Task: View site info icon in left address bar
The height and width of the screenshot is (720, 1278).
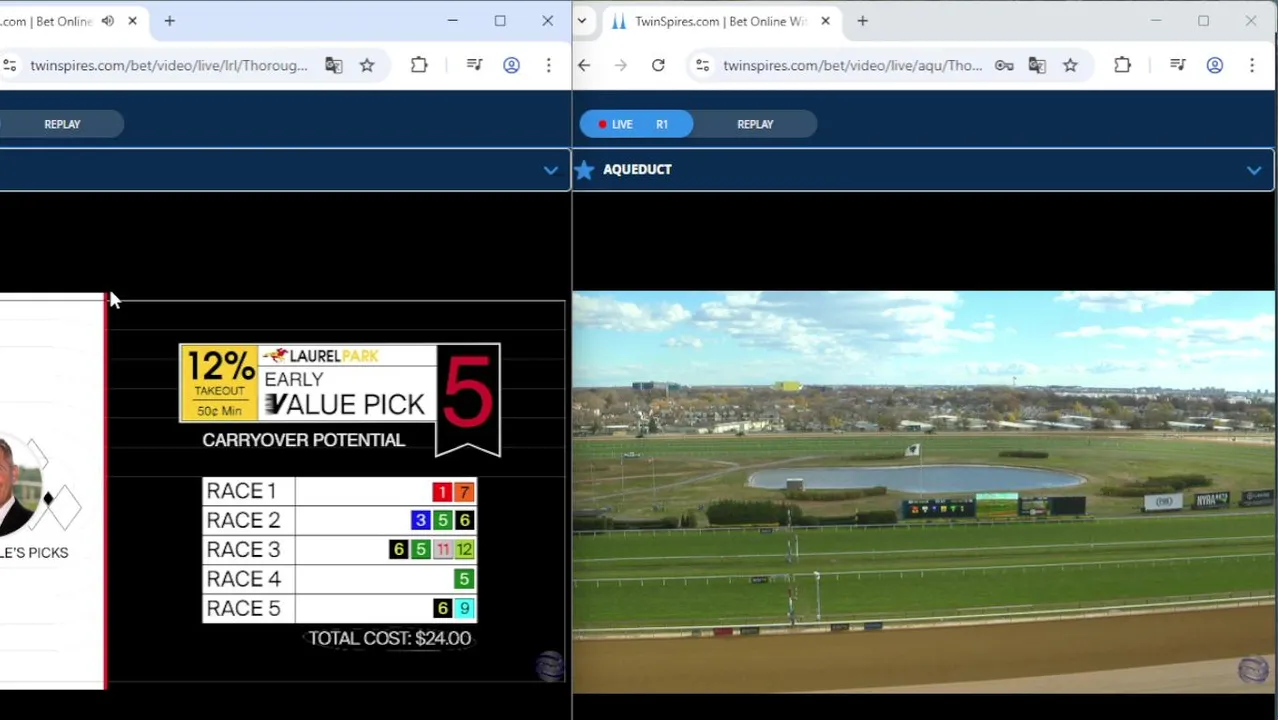Action: pyautogui.click(x=9, y=65)
